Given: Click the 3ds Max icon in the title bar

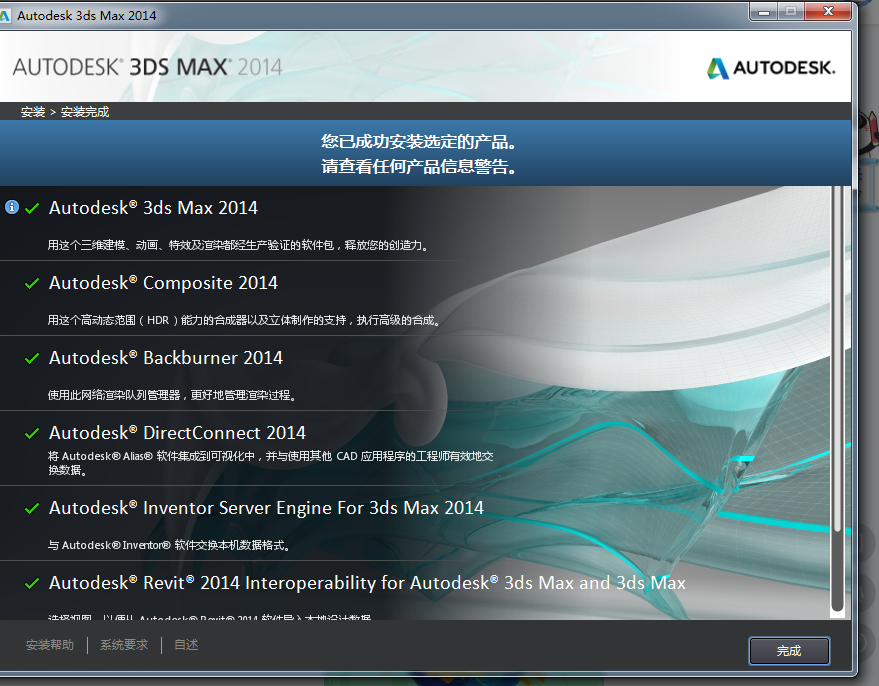Looking at the screenshot, I should pyautogui.click(x=6, y=15).
